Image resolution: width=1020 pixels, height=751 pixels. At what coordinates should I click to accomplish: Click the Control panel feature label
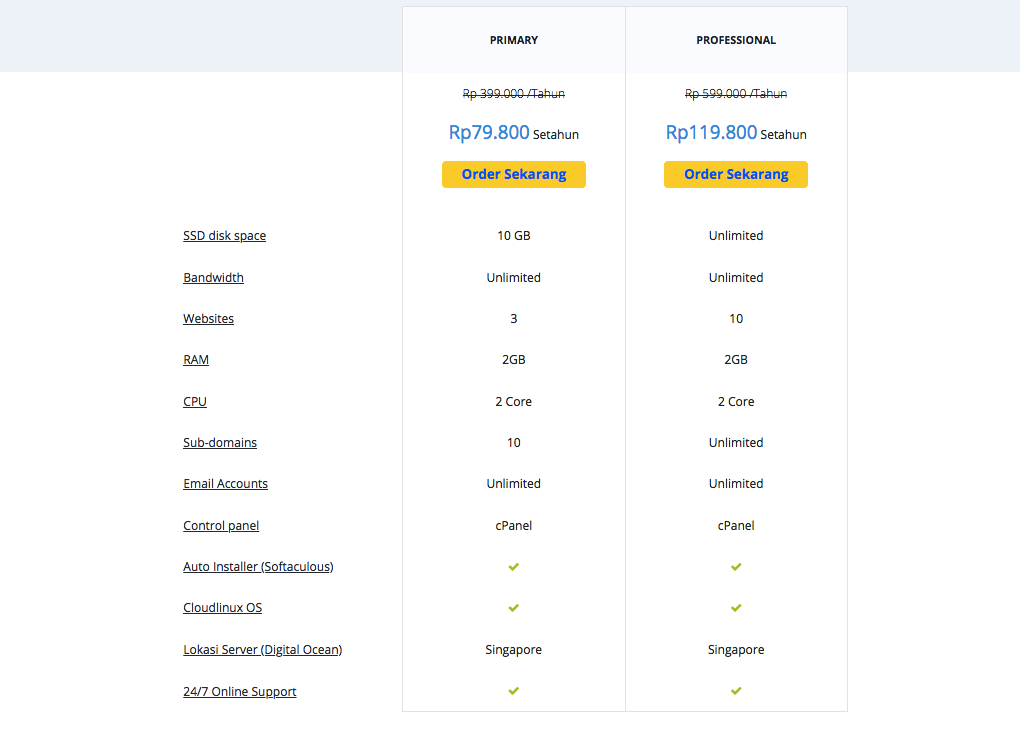(x=221, y=526)
